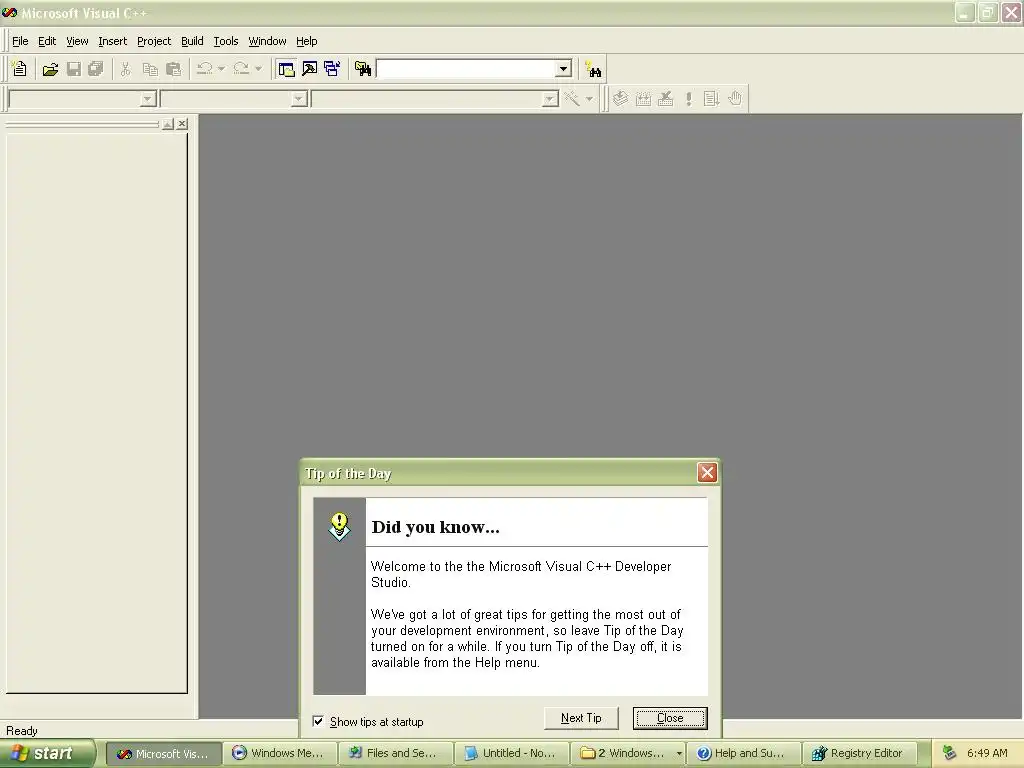1024x768 pixels.
Task: Click the Copy icon in toolbar
Action: [x=150, y=69]
